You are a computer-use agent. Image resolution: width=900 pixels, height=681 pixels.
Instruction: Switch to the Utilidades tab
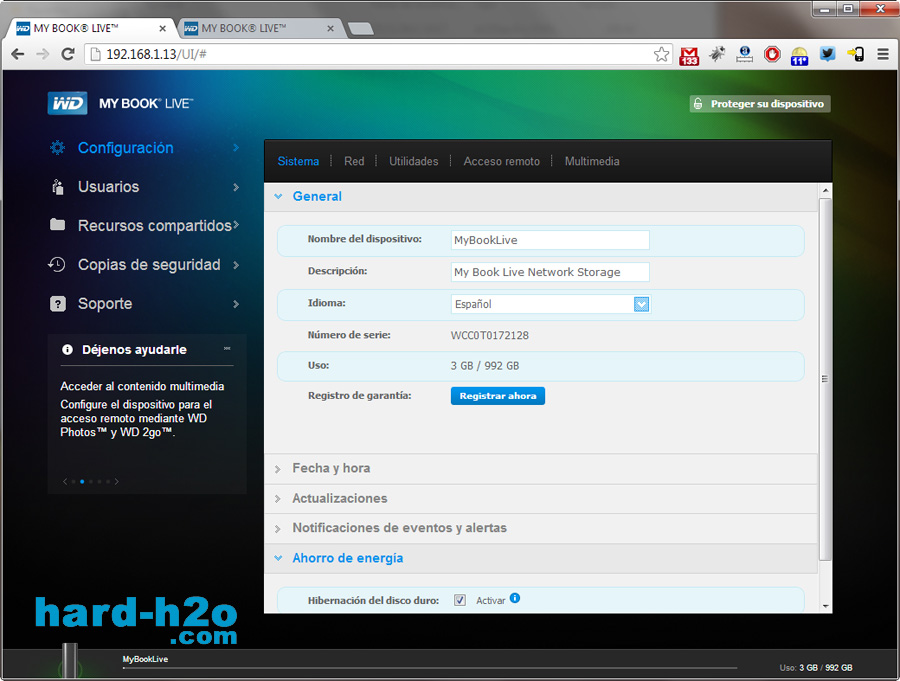(413, 161)
